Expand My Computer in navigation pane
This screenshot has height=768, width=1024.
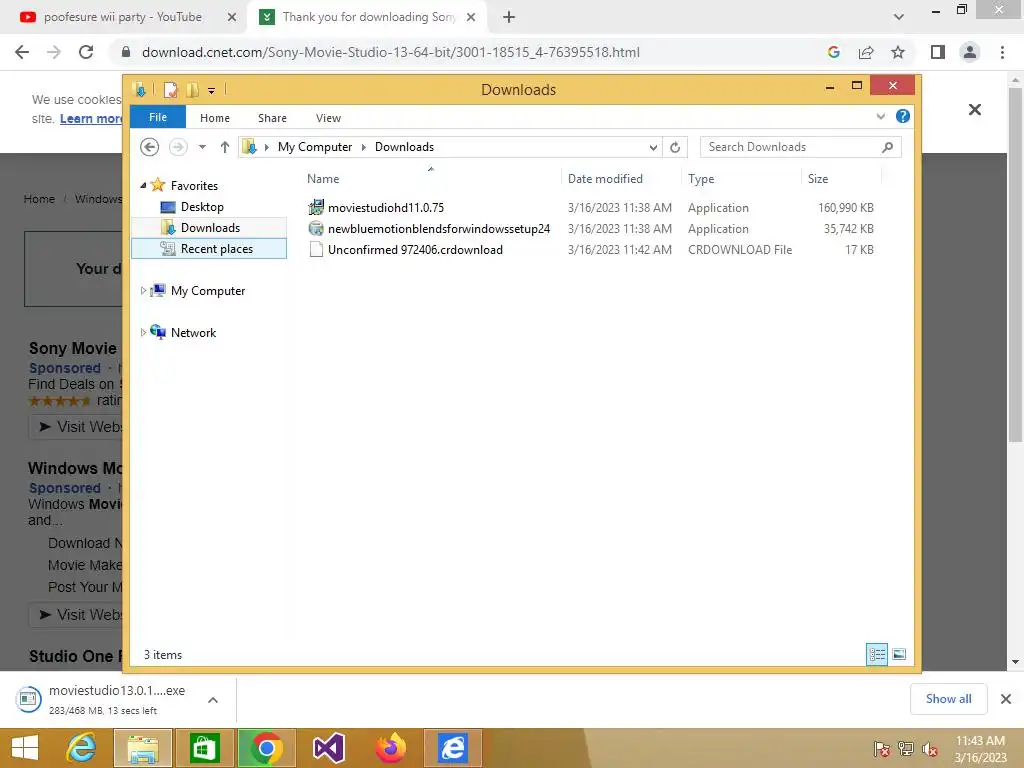point(143,291)
